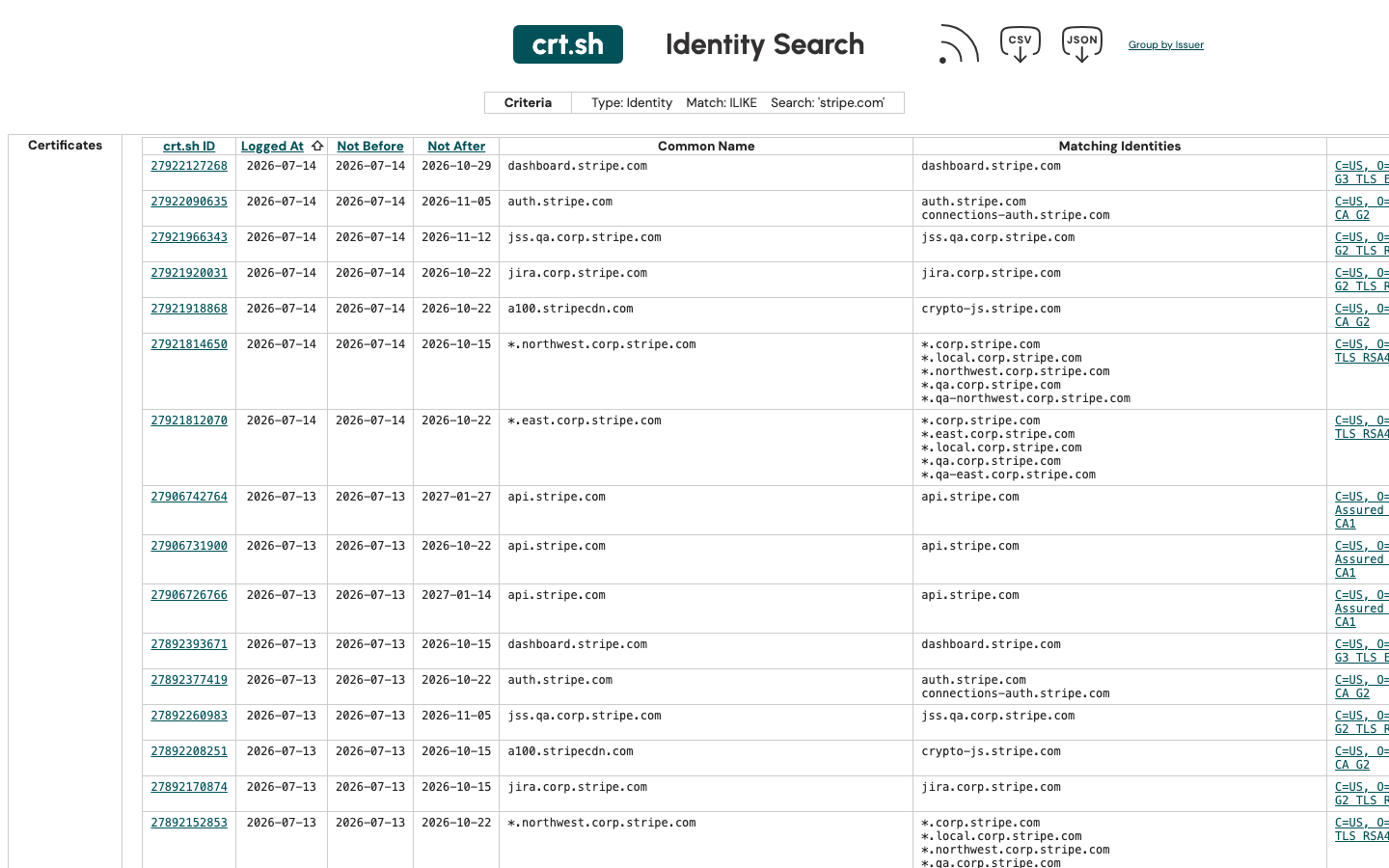Open certificate 27892377419
The width and height of the screenshot is (1389, 868).
pyautogui.click(x=189, y=680)
